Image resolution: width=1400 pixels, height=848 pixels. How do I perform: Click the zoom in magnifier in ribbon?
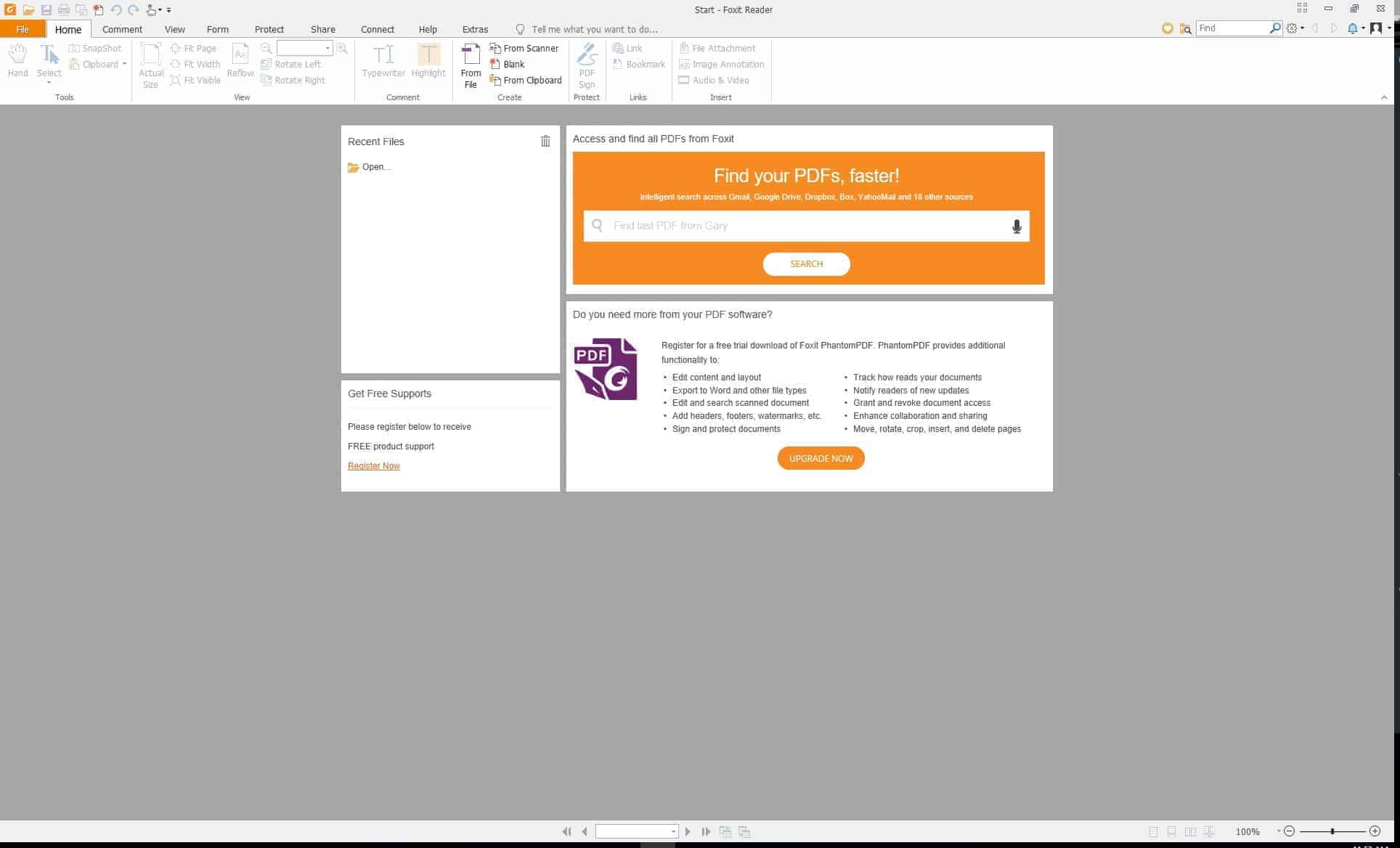tap(342, 48)
